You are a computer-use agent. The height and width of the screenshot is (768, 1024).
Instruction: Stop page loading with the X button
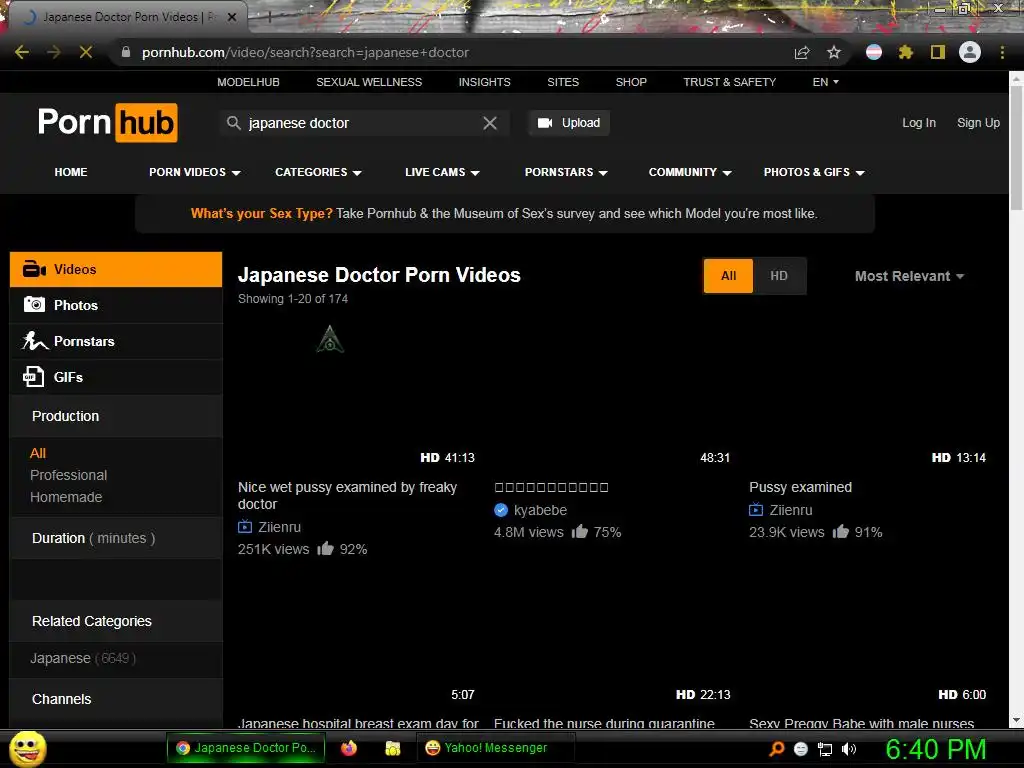86,52
